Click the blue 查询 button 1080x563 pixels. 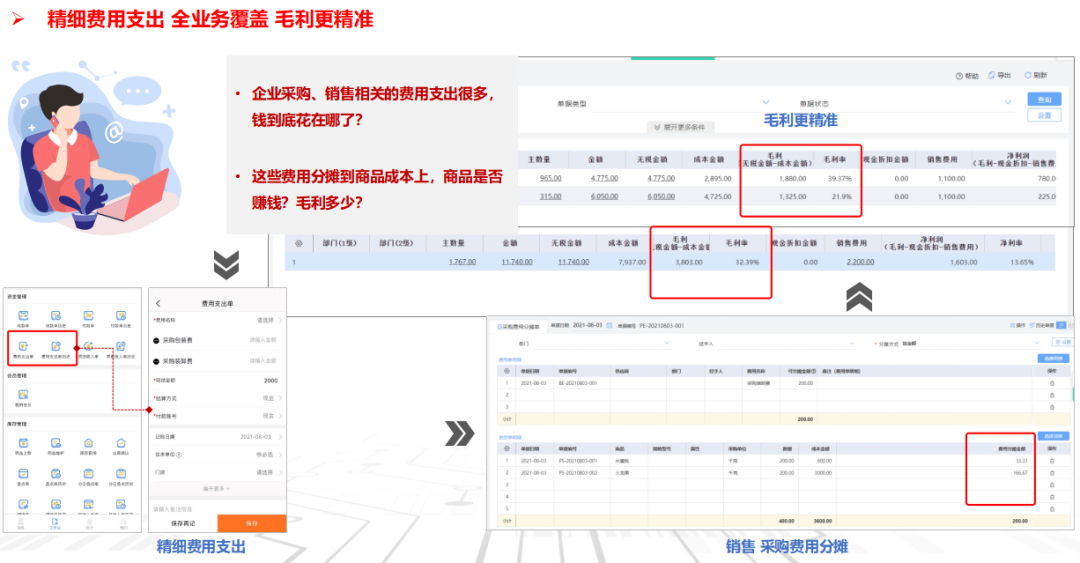(x=1044, y=100)
